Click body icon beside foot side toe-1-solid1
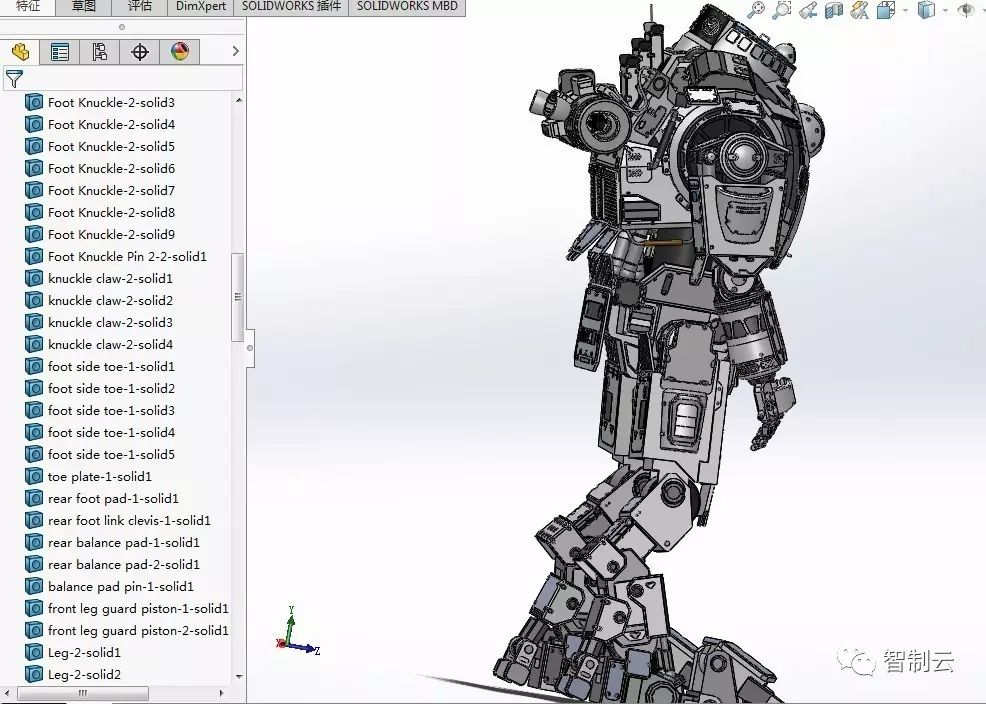Image resolution: width=986 pixels, height=704 pixels. 34,366
